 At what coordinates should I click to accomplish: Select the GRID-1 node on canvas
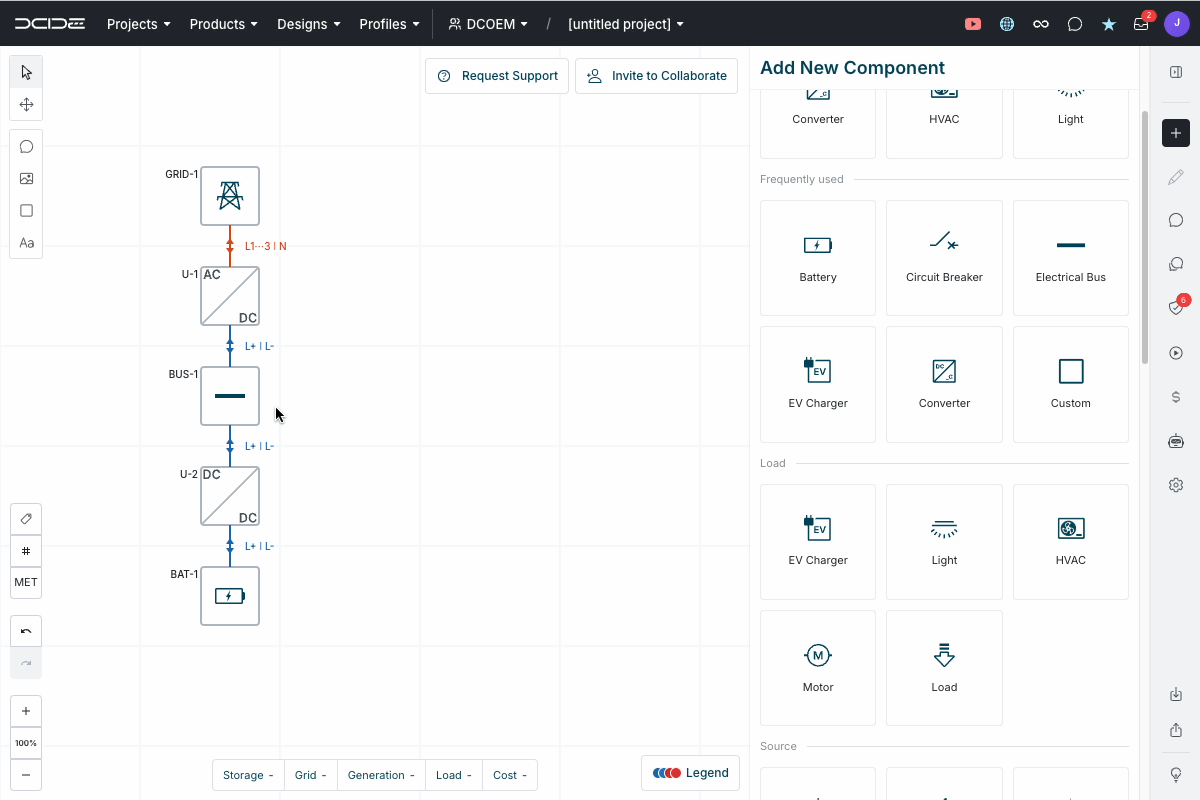coord(229,196)
